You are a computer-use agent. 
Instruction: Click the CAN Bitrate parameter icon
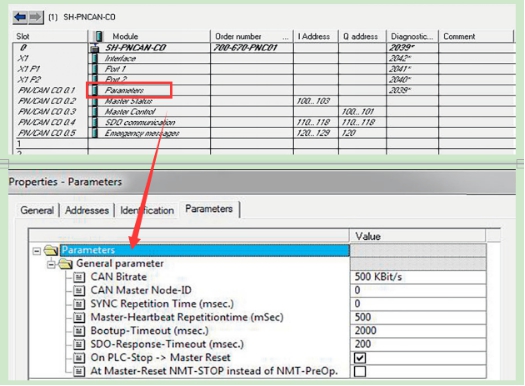[x=79, y=277]
